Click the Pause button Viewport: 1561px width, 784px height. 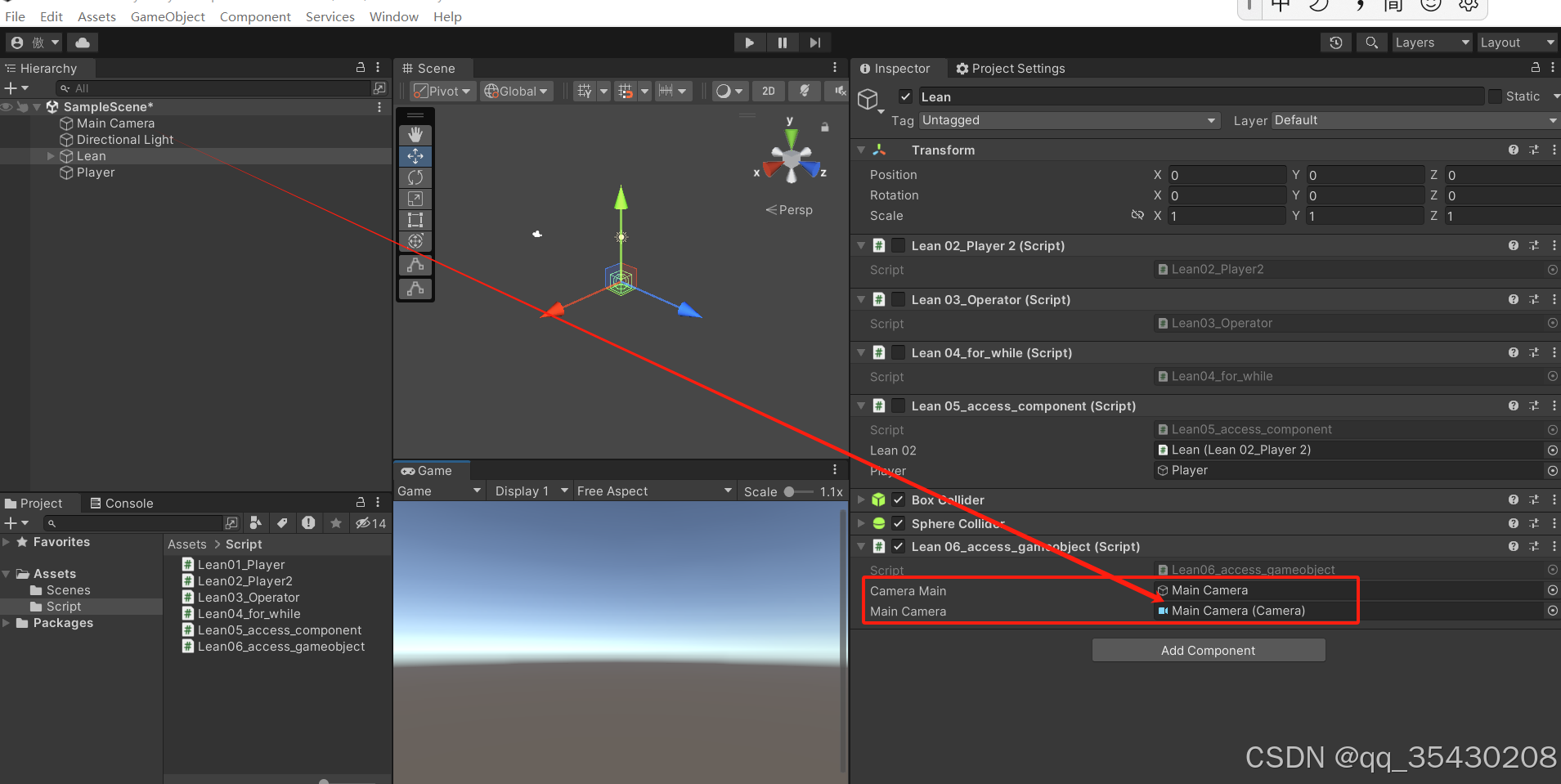point(783,43)
